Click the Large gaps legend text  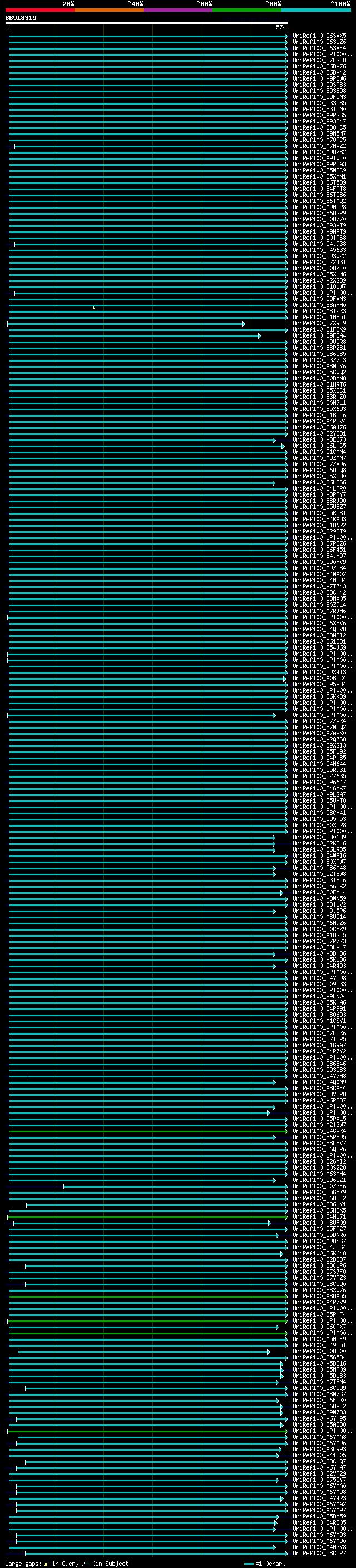[x=68, y=1564]
